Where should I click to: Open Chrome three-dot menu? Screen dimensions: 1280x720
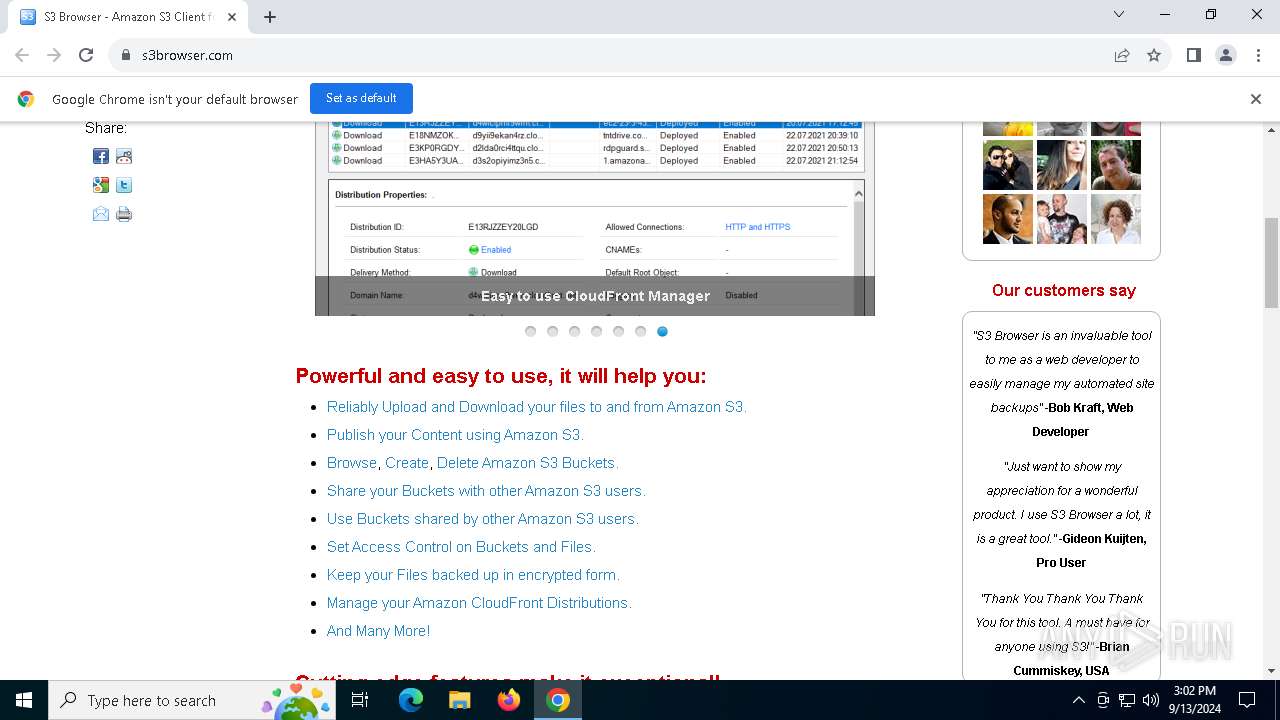(1258, 55)
